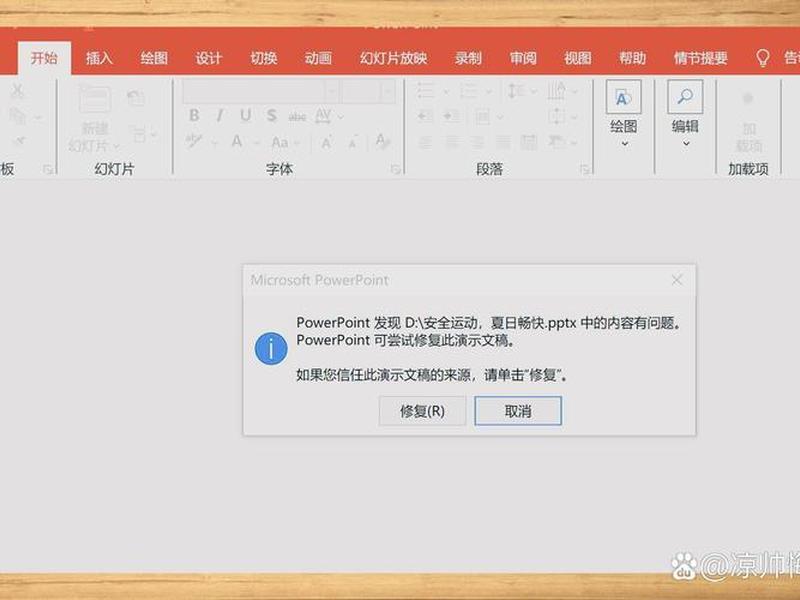
Task: Switch to the 情节提要 tab
Action: [x=701, y=58]
